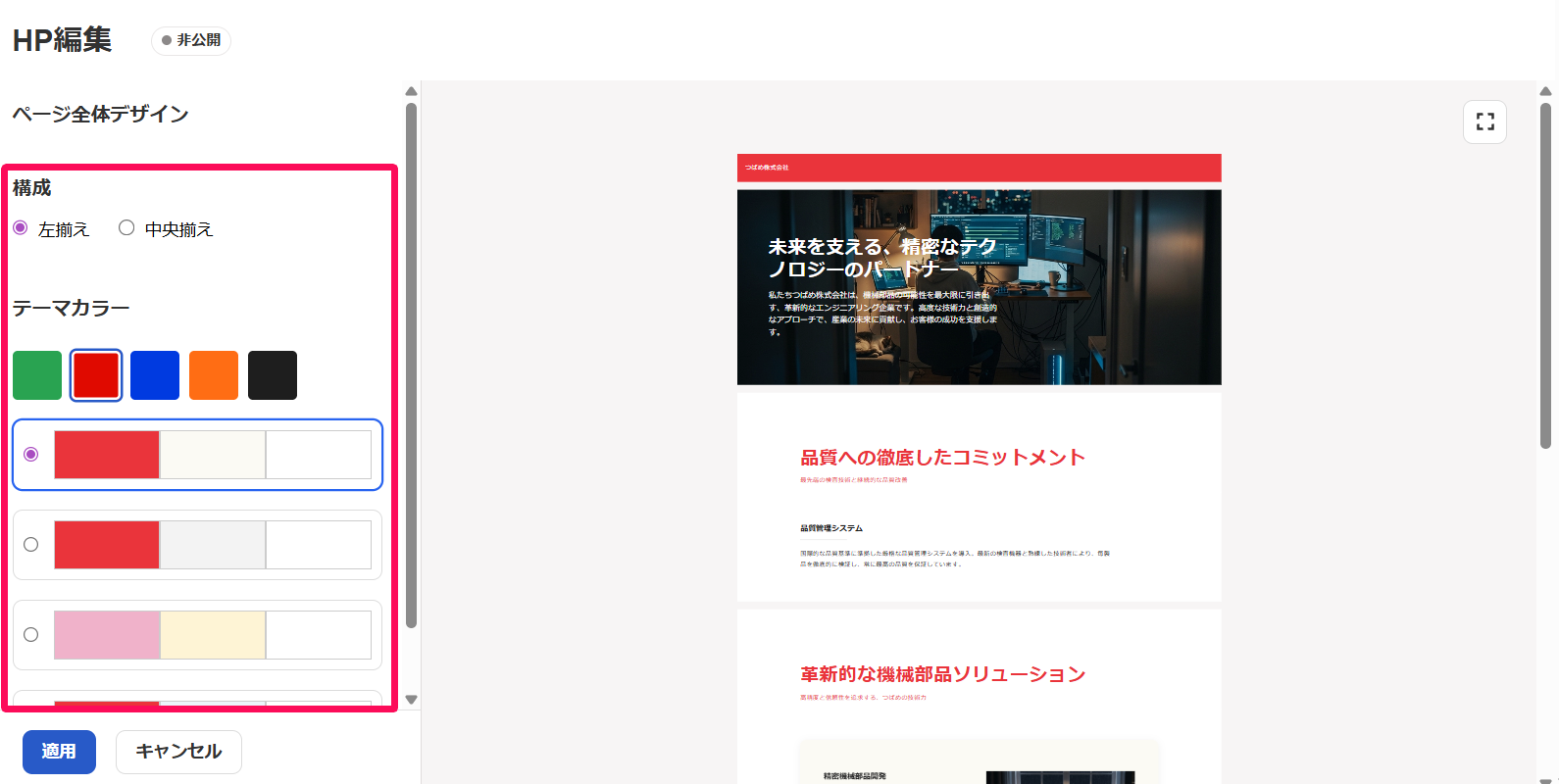
Task: Click 品質管理システム subheading in preview
Action: point(831,528)
